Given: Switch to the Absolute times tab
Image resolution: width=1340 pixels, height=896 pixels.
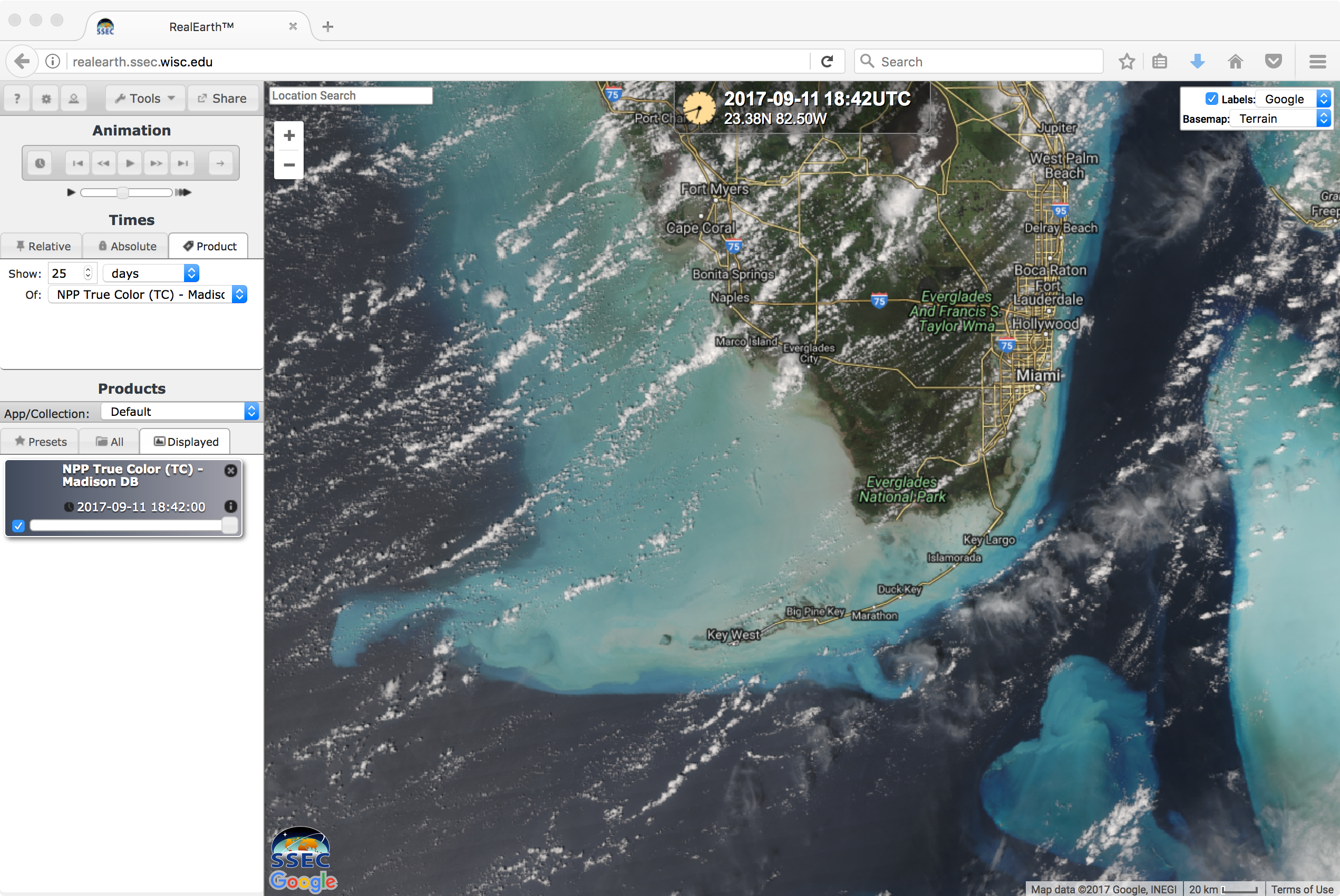Looking at the screenshot, I should [x=127, y=246].
